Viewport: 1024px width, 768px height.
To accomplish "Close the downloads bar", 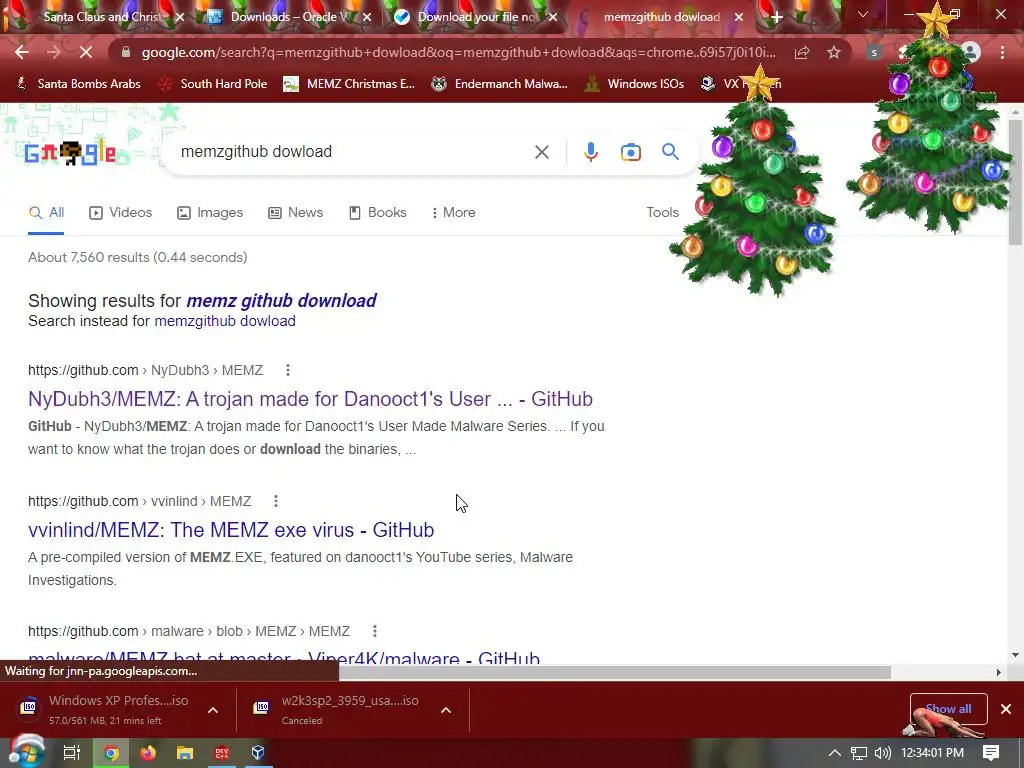I will [x=1006, y=709].
